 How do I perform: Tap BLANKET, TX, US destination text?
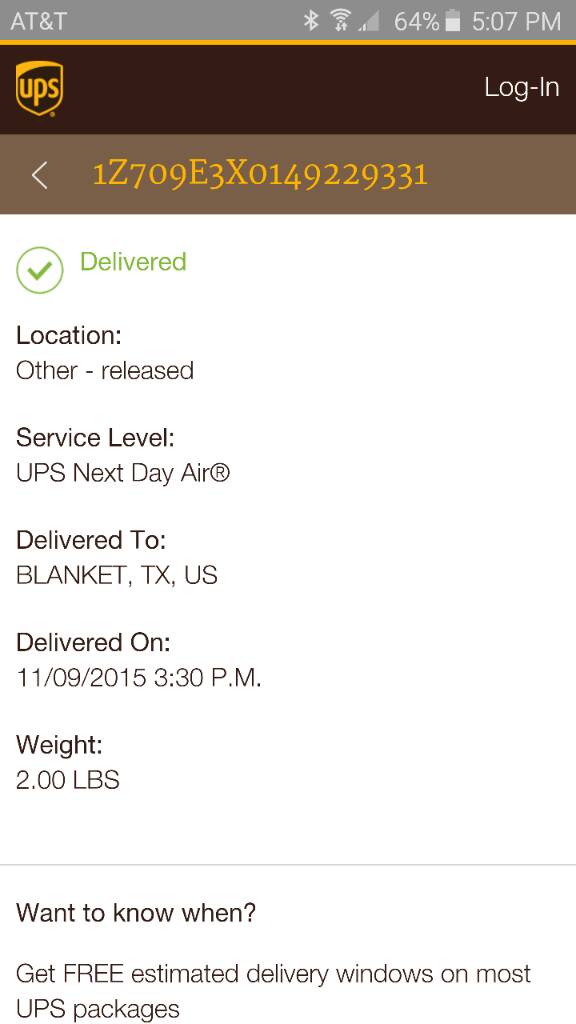[x=117, y=575]
